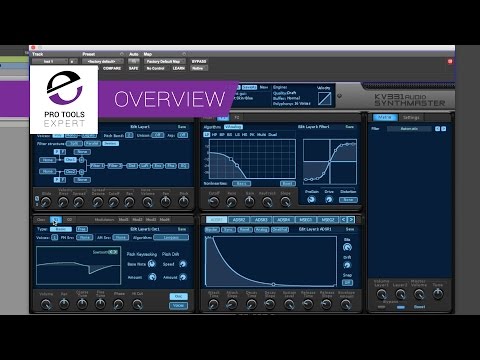Click the Voice button in oscillator panel
480x360 pixels.
point(178,305)
